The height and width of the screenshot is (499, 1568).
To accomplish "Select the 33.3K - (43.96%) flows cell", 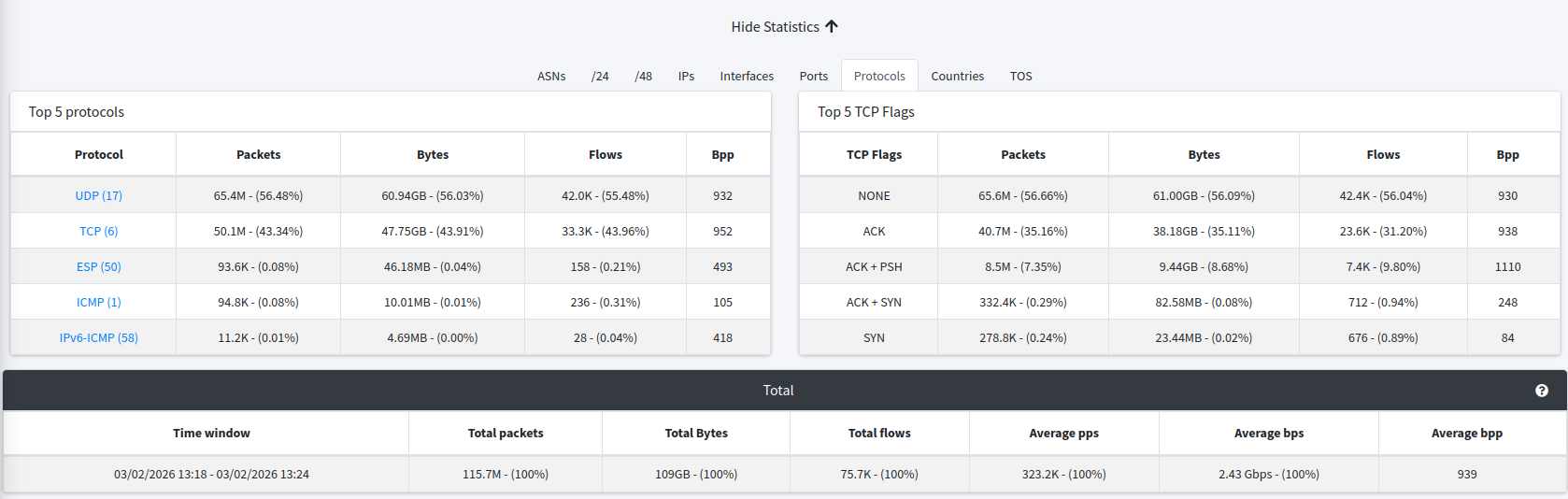I will [606, 232].
